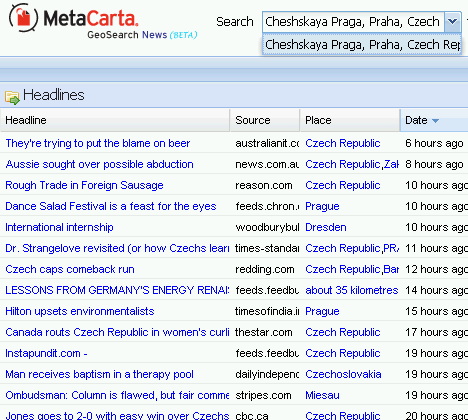Select 'redding.com' source cell

click(265, 269)
